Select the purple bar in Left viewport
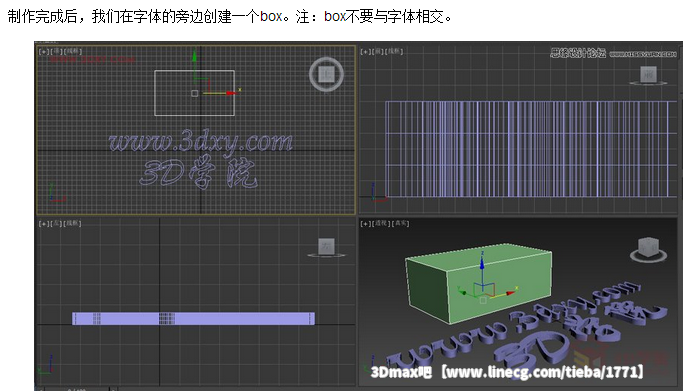Screen dimensions: 683x391 pos(193,318)
